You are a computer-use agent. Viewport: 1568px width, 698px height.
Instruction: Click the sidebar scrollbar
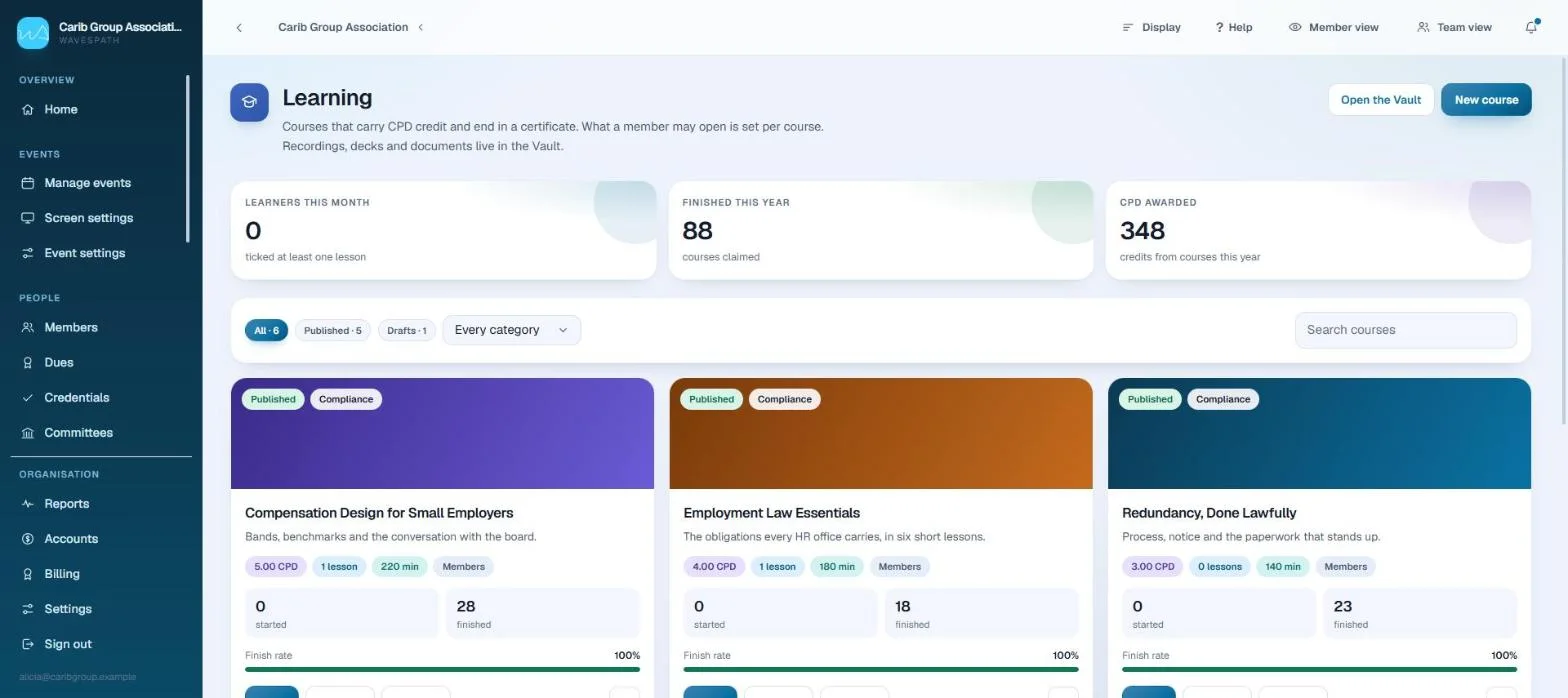click(x=187, y=158)
